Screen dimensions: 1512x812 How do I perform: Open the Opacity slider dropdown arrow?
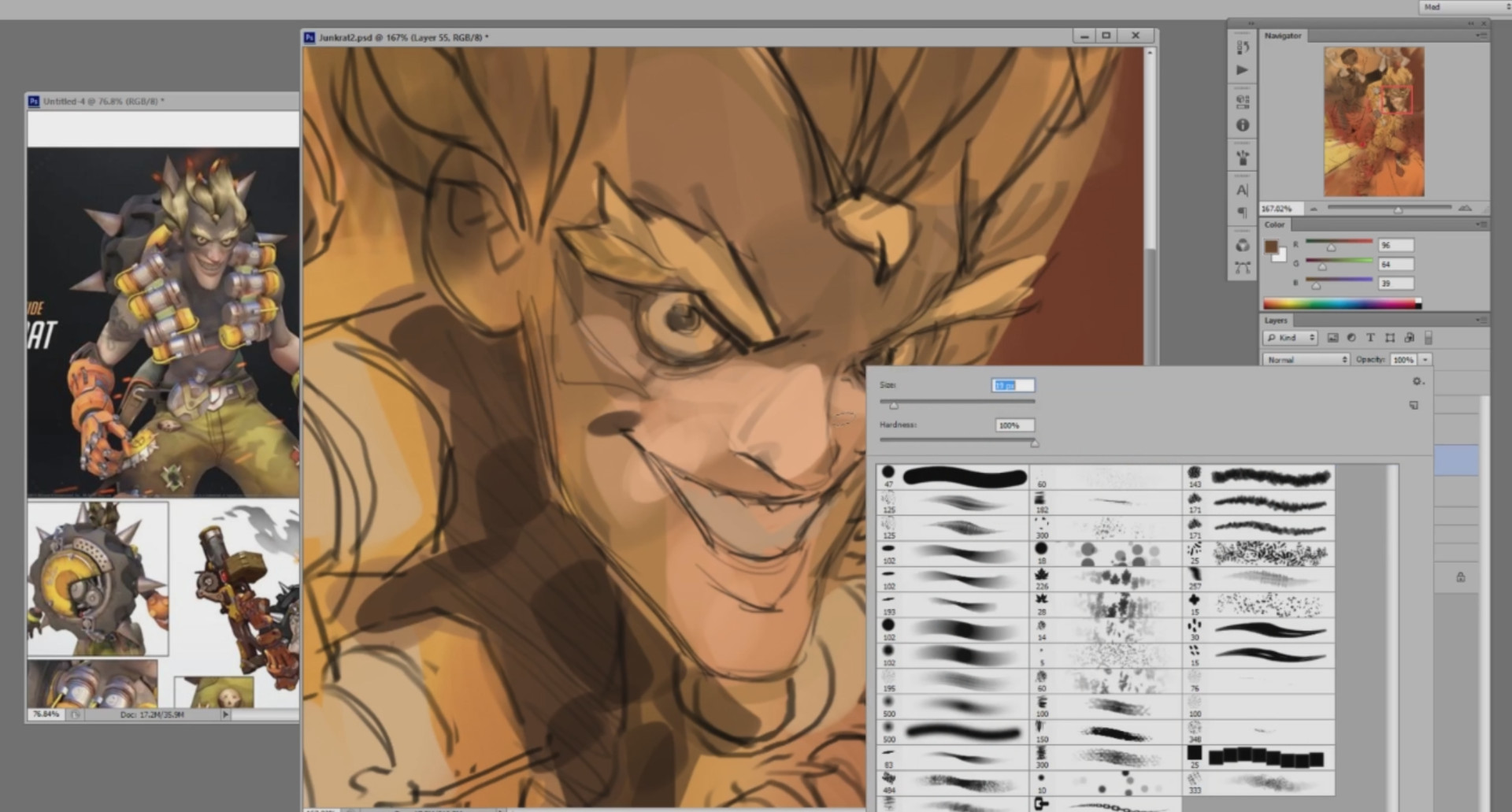pos(1425,360)
